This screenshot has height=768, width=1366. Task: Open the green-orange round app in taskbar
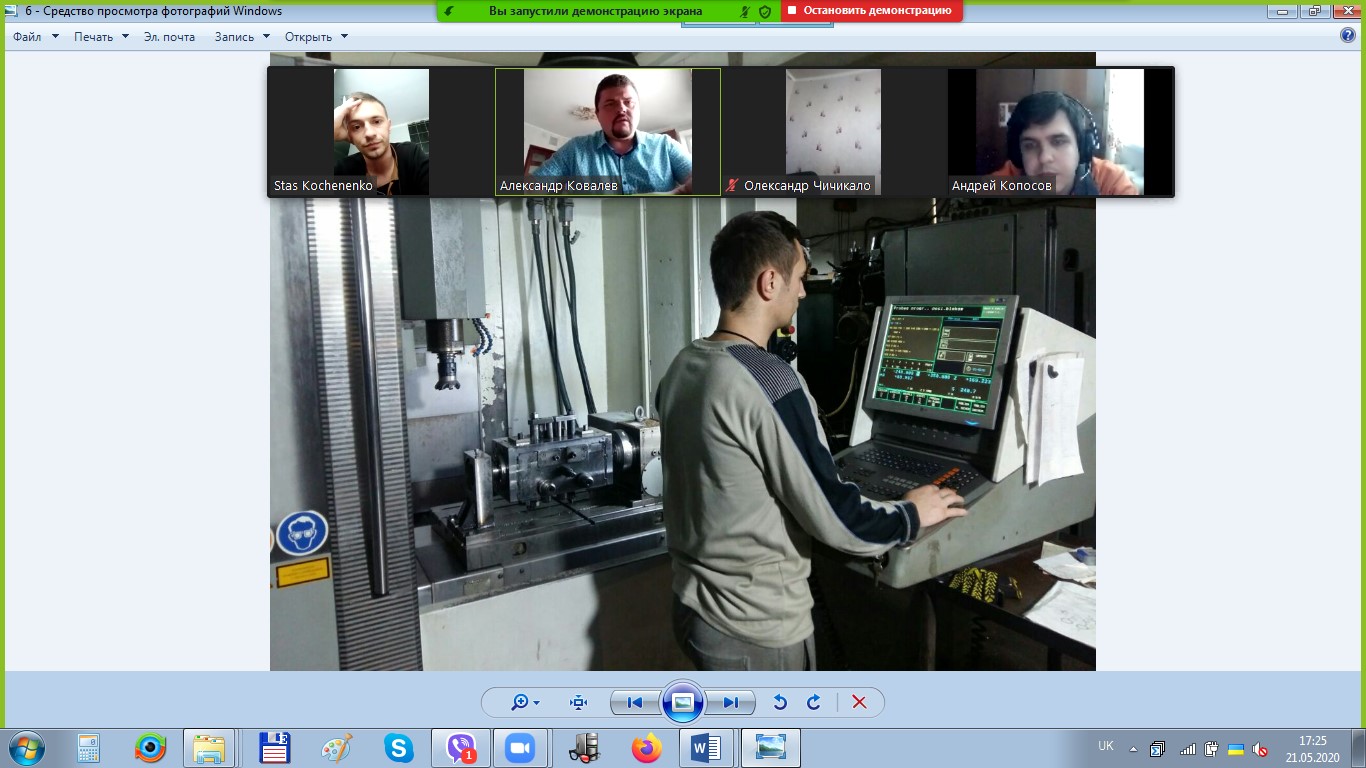151,748
